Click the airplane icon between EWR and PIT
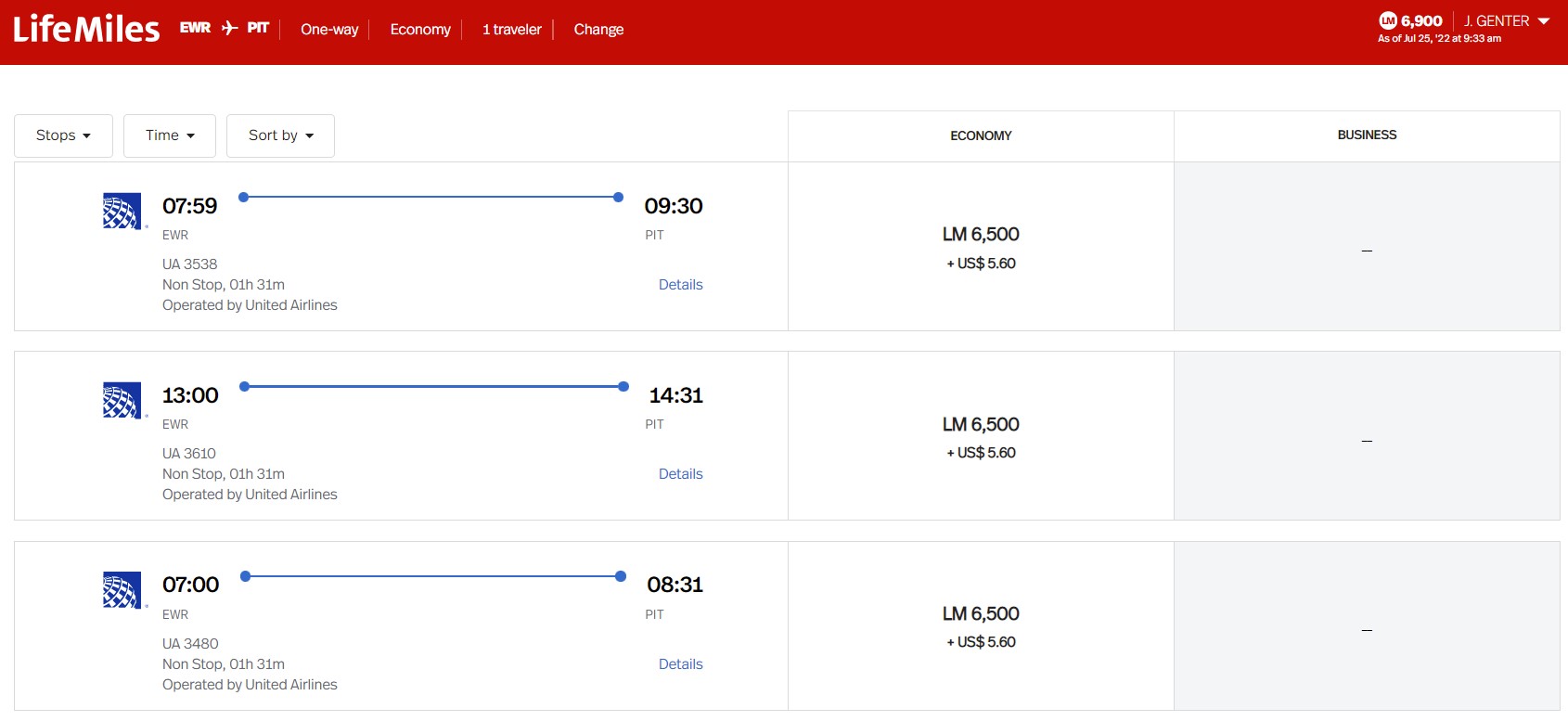1568x721 pixels. point(229,28)
